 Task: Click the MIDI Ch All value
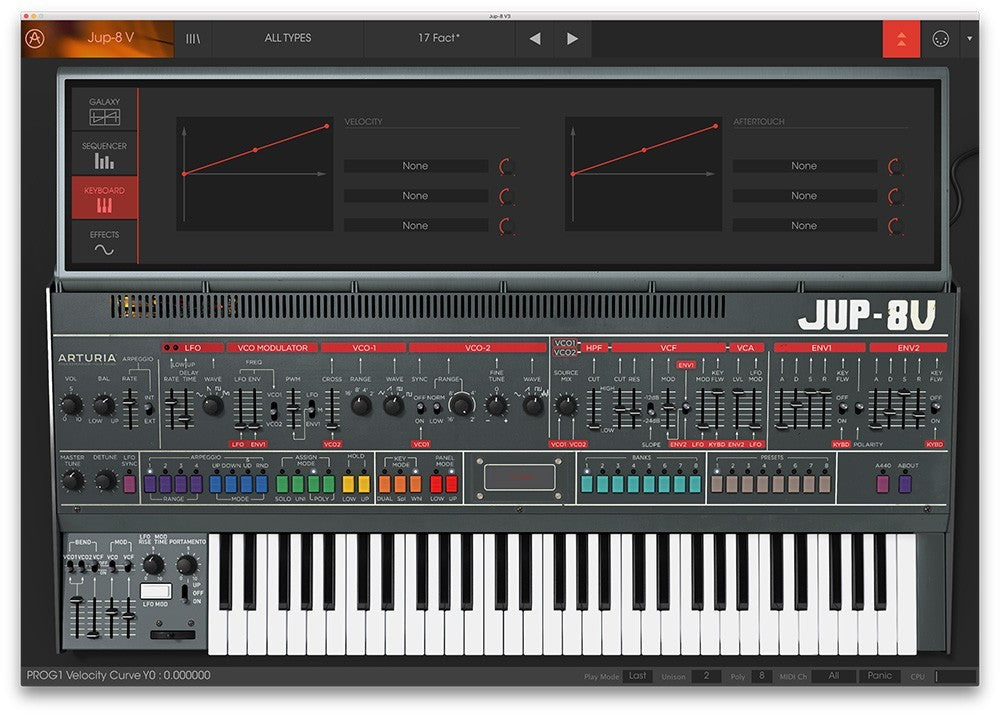(834, 676)
